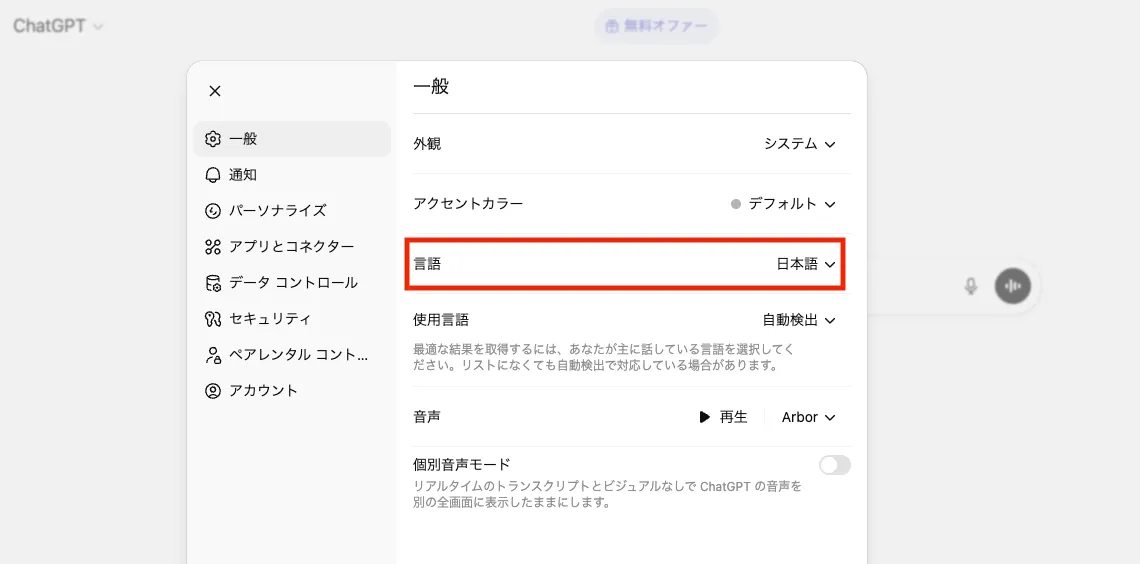1140x564 pixels.
Task: Open the Arbor voice dropdown
Action: tap(808, 417)
